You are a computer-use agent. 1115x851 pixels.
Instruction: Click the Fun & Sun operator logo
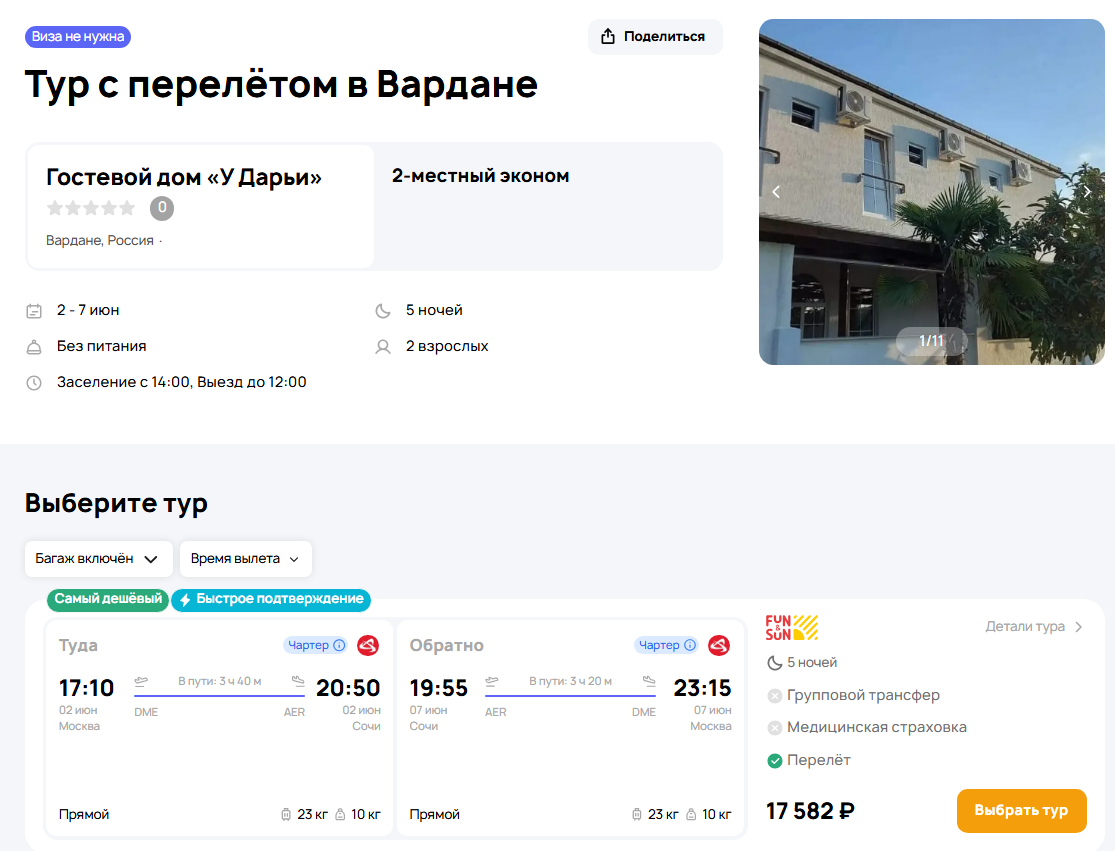(791, 628)
